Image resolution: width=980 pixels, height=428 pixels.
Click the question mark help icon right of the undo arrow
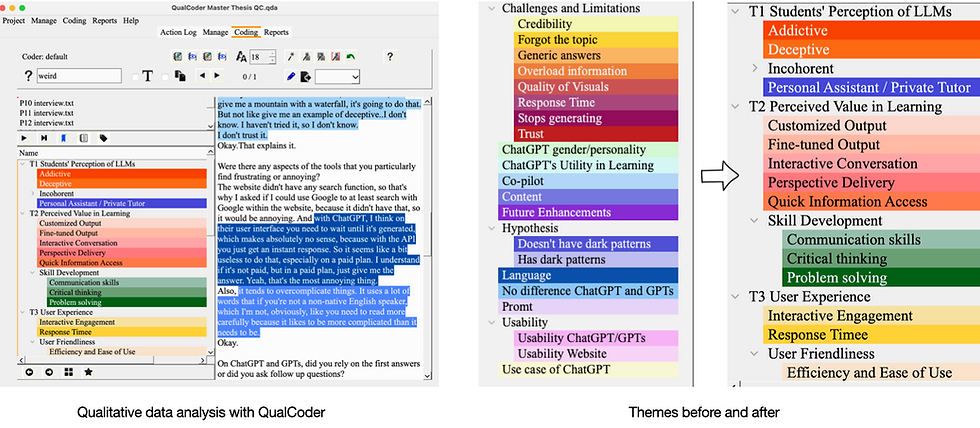(390, 57)
